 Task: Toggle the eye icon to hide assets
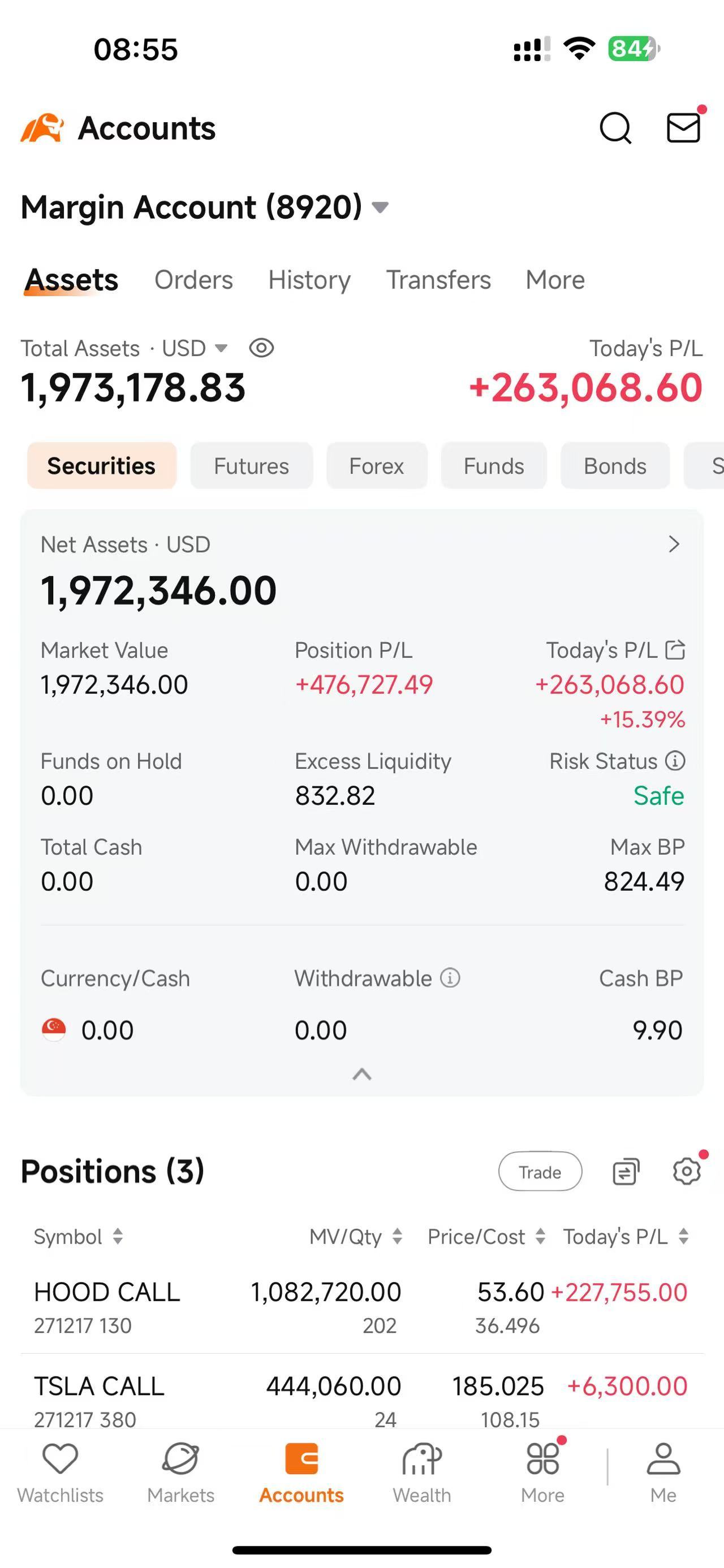click(261, 348)
